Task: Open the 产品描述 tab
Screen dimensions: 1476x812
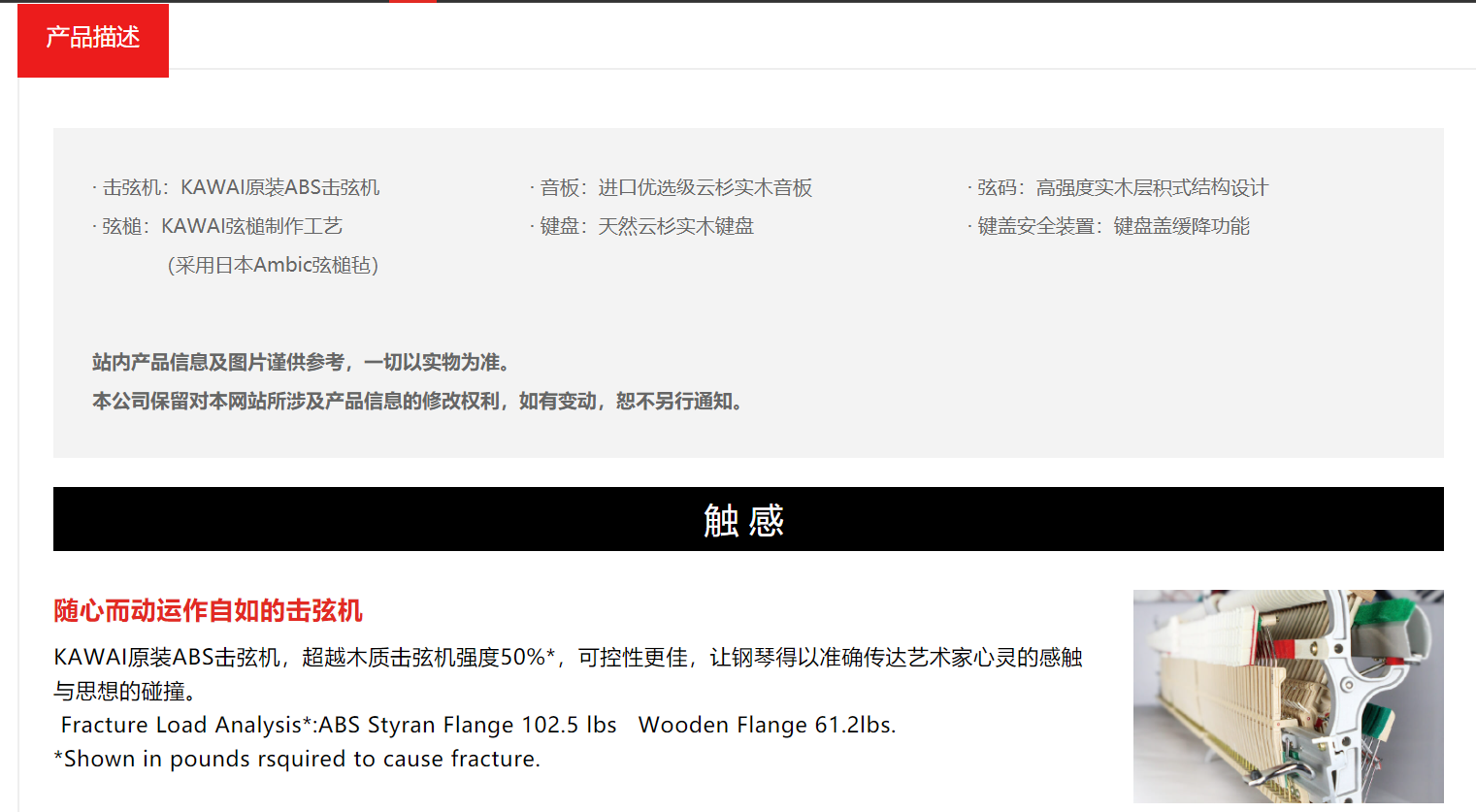Action: (x=93, y=40)
